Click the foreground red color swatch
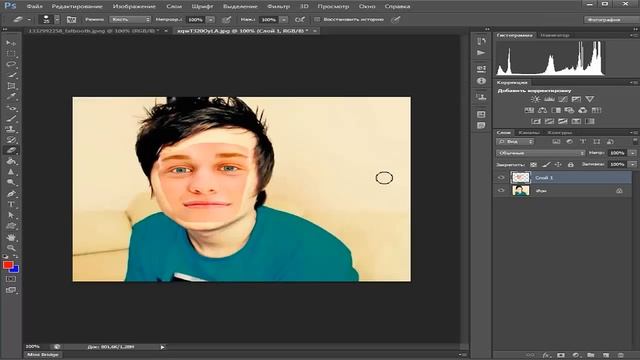640x360 pixels. [x=7, y=265]
